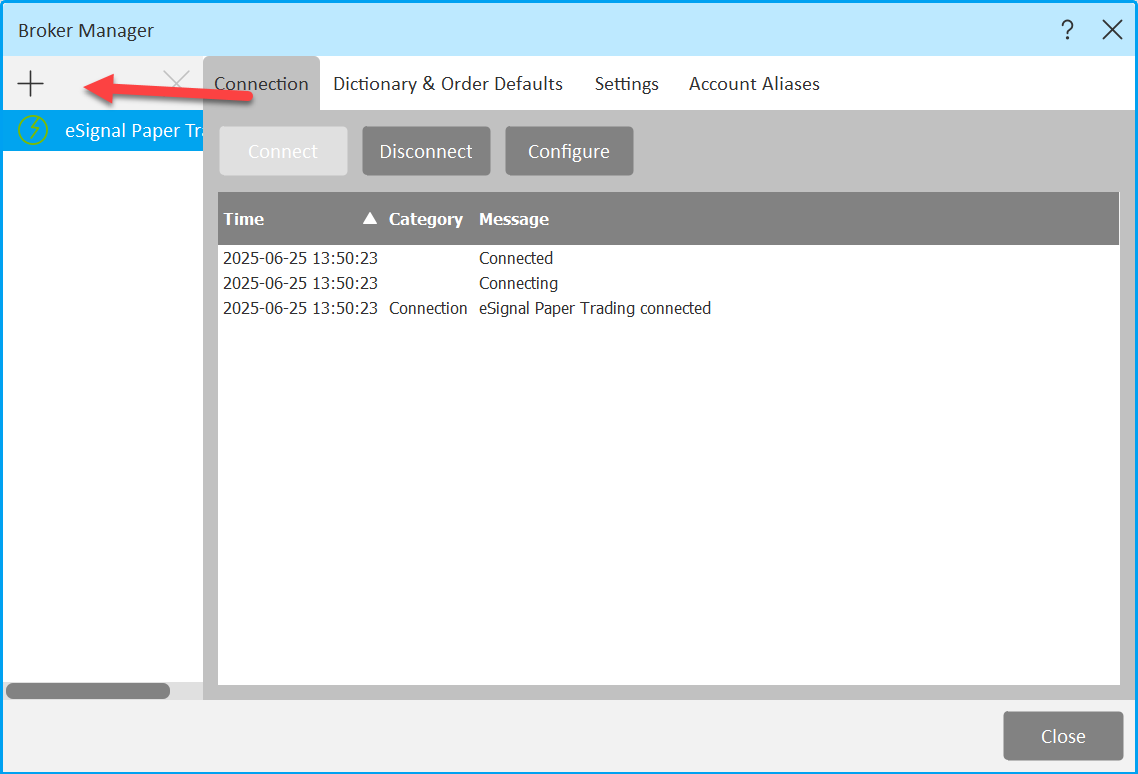Click the Message column header

[514, 219]
